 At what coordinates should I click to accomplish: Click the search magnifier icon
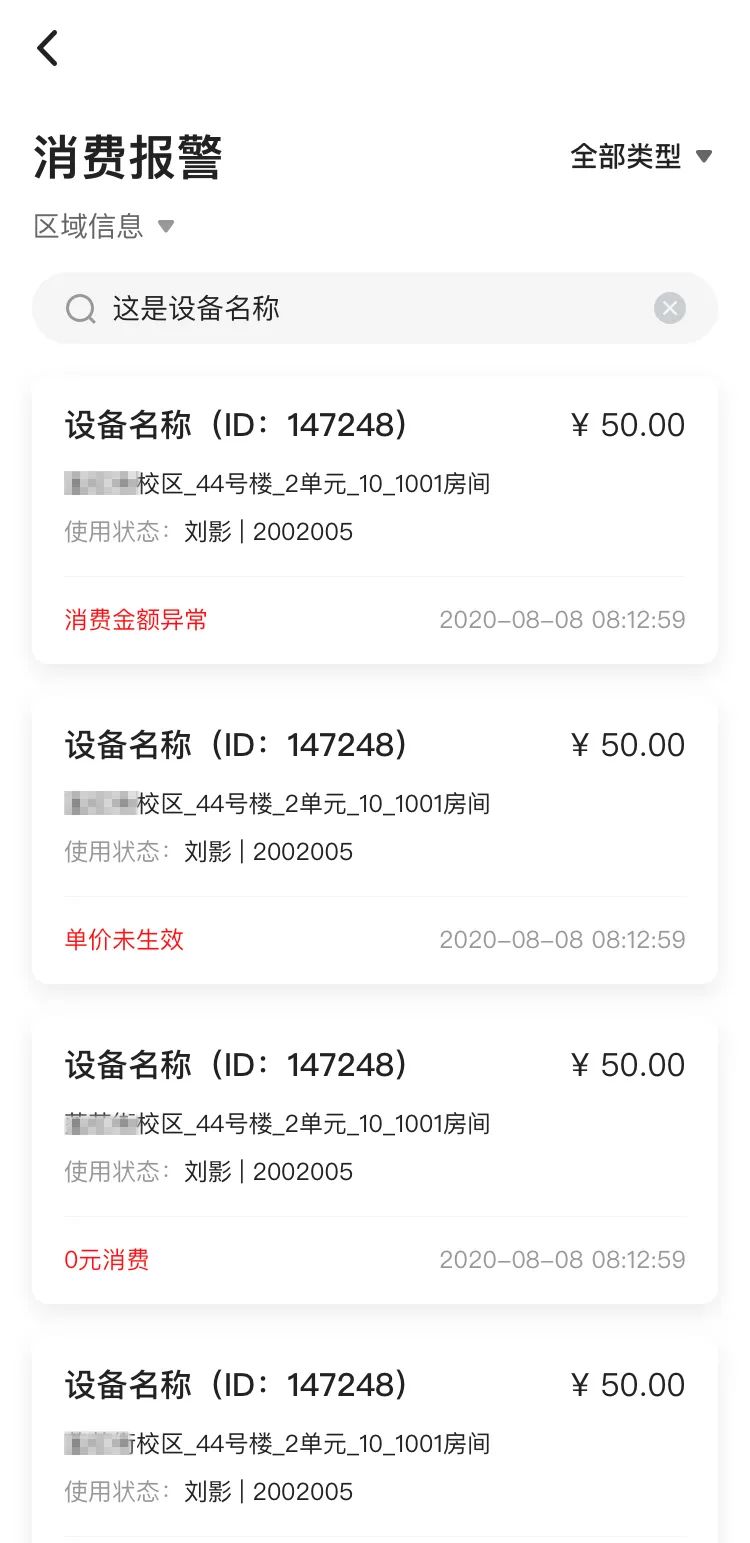[81, 309]
